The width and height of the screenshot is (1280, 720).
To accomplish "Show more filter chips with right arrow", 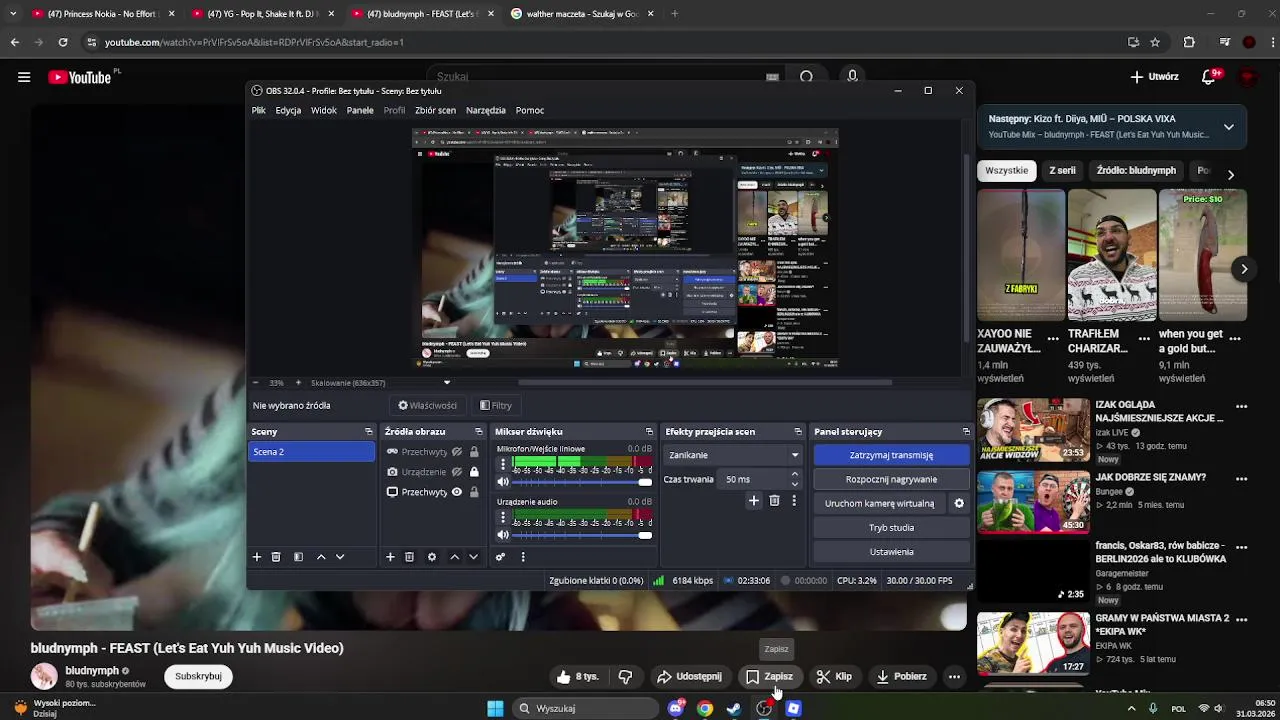I will (1231, 174).
